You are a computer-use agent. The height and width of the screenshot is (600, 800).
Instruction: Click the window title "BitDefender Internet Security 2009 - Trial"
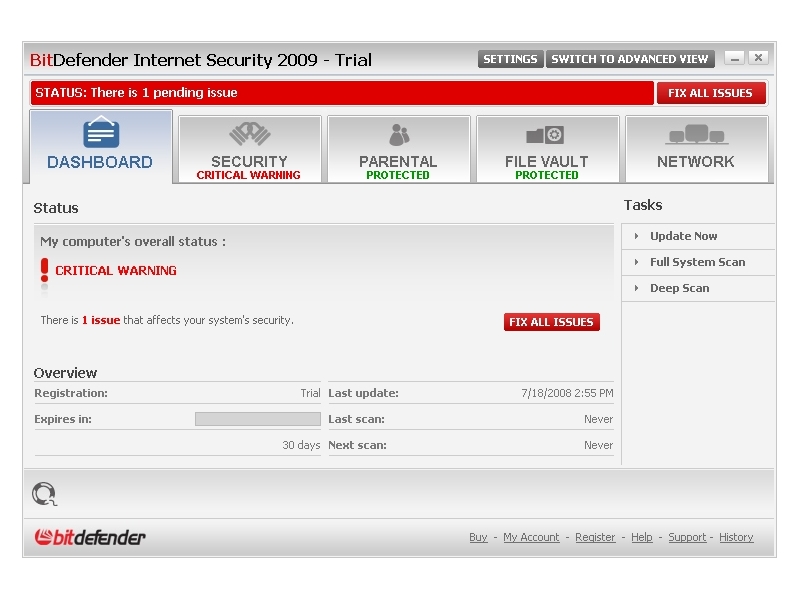coord(201,60)
